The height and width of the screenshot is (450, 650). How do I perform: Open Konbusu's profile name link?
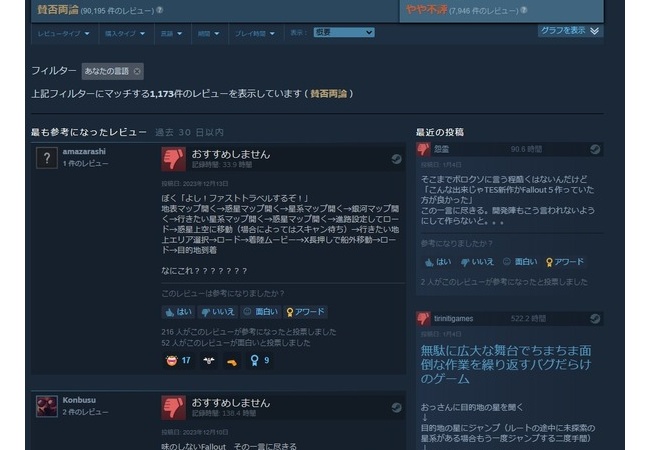[x=79, y=400]
